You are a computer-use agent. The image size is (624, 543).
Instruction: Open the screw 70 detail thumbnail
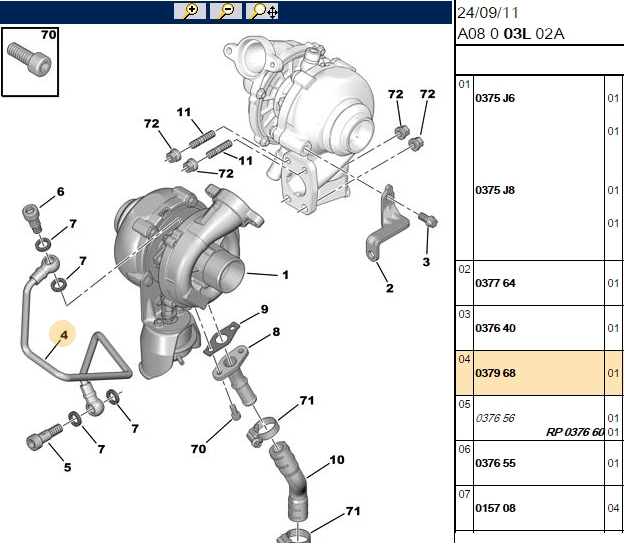tap(30, 62)
